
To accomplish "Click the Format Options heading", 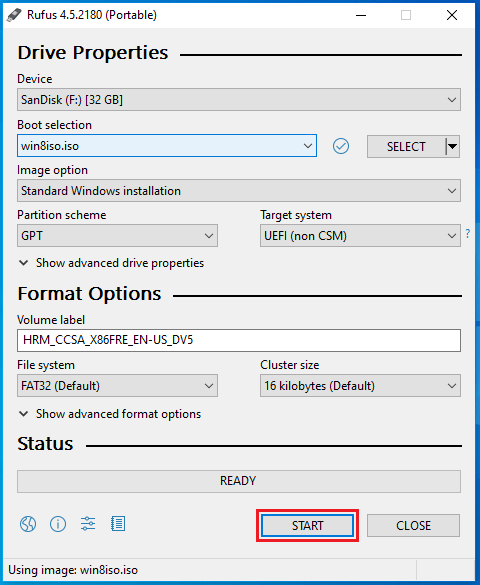I will pos(90,294).
